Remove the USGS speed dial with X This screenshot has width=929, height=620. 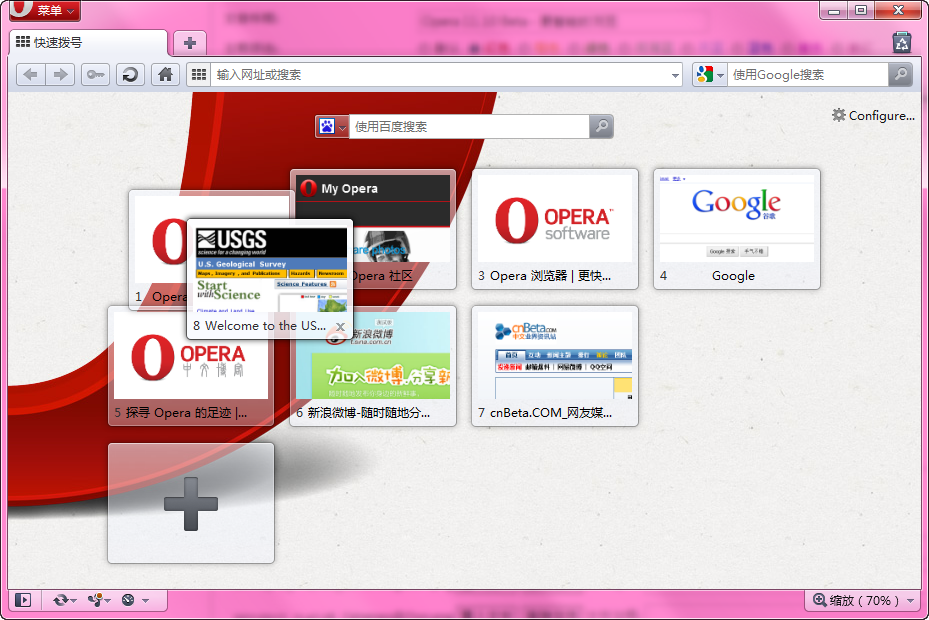340,327
